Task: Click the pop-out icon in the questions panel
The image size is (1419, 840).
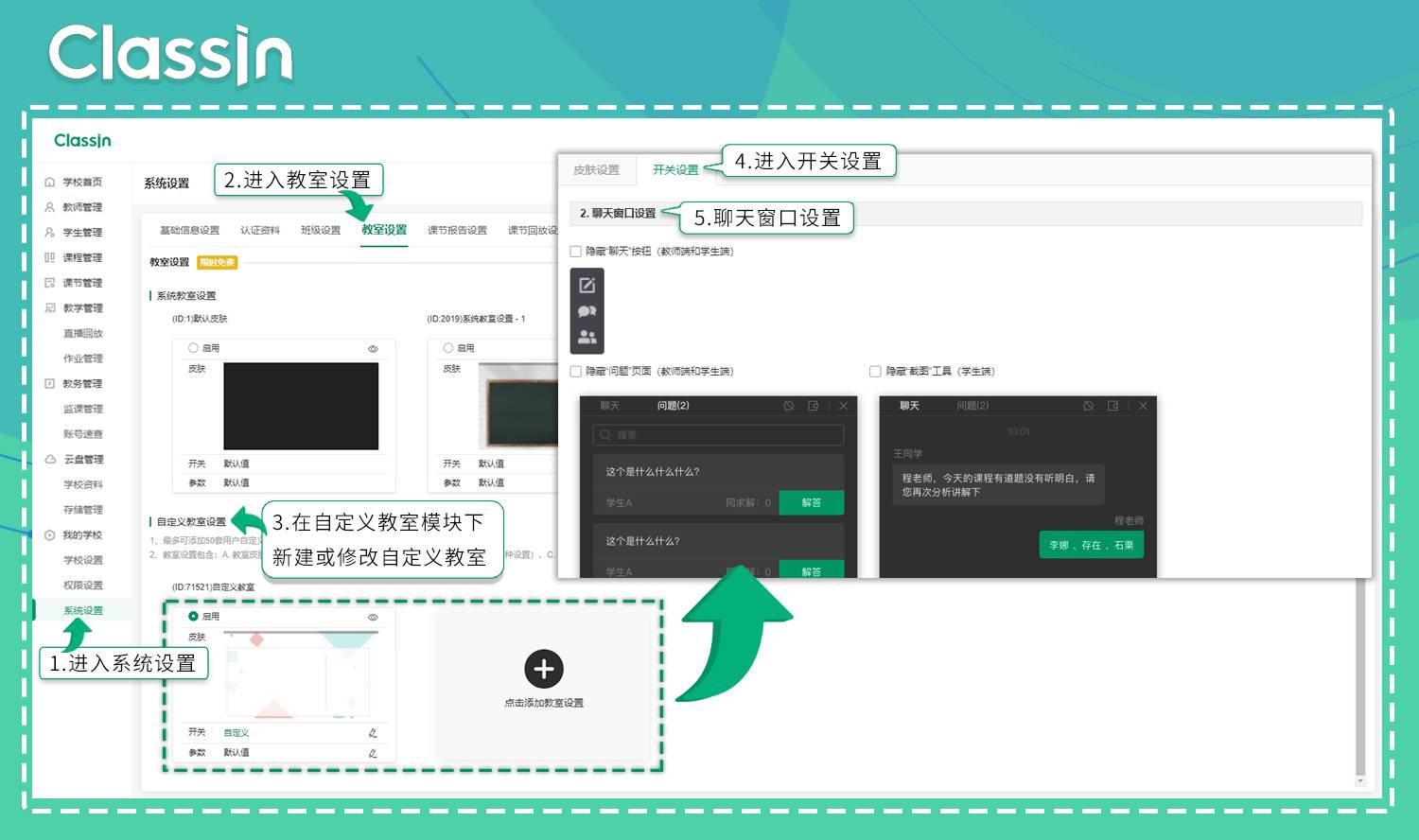Action: (x=814, y=406)
